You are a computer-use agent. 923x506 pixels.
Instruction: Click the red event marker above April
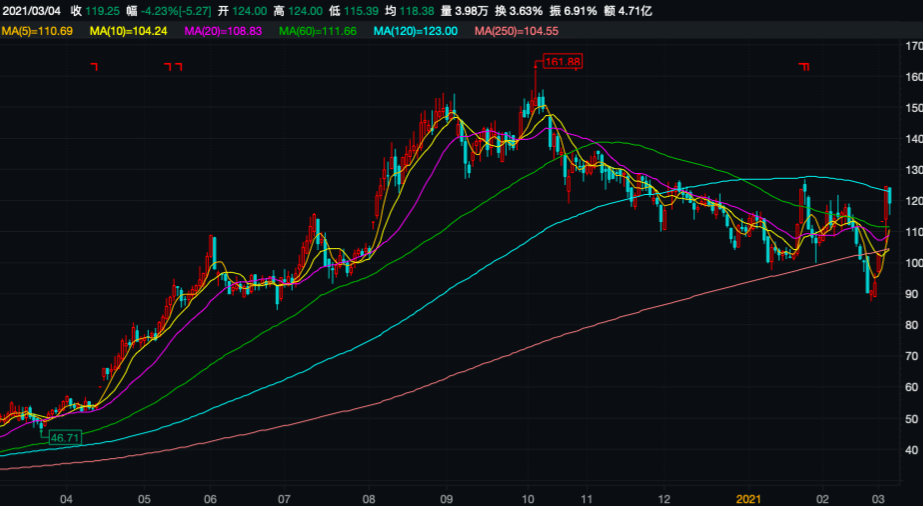tap(94, 67)
